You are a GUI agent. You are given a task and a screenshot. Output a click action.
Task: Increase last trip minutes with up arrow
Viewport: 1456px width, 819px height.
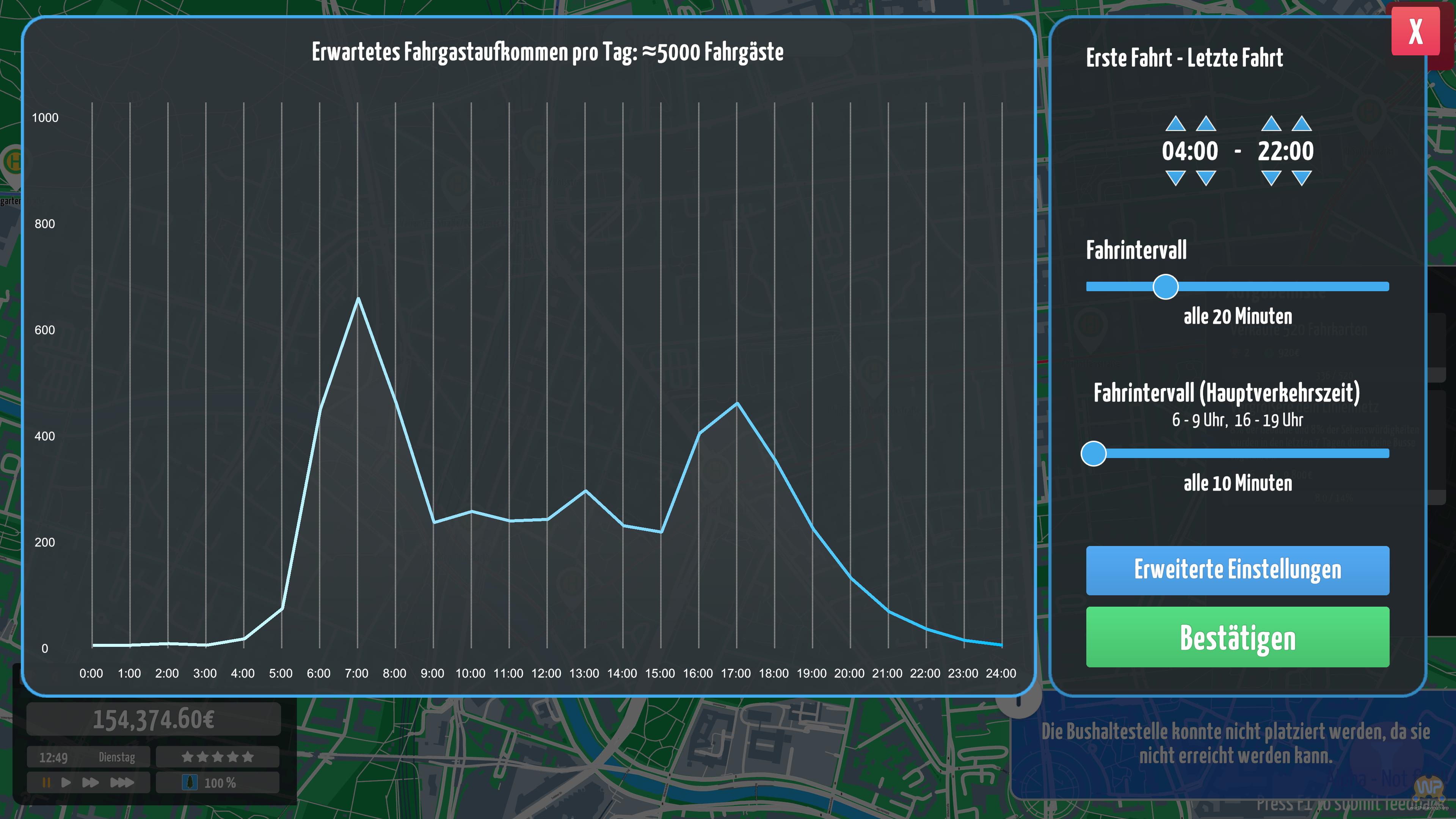click(1302, 124)
